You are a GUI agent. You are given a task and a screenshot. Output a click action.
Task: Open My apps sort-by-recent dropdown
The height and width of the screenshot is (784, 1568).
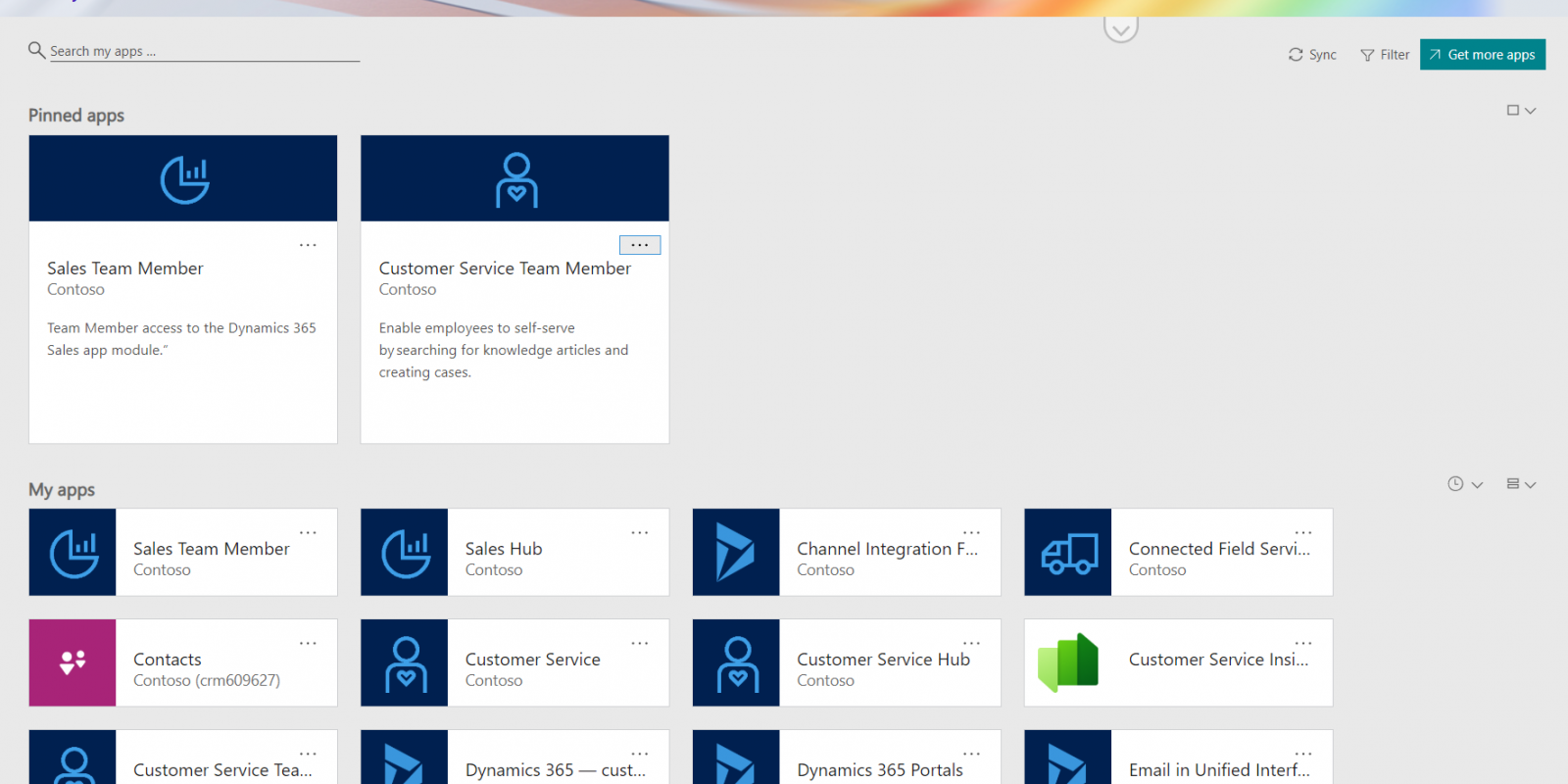[1465, 484]
